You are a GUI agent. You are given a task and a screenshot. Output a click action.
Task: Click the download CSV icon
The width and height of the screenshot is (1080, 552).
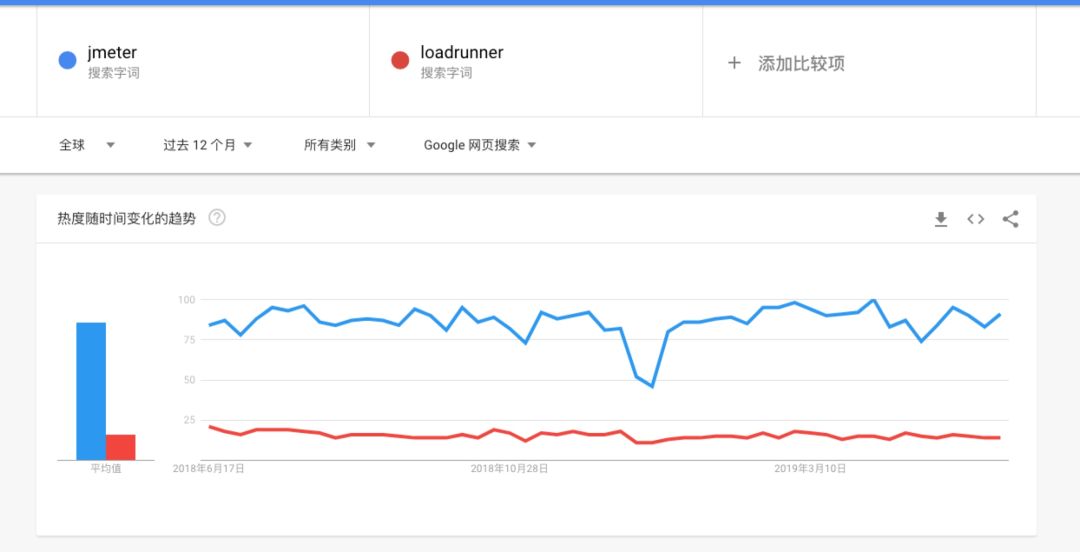940,219
